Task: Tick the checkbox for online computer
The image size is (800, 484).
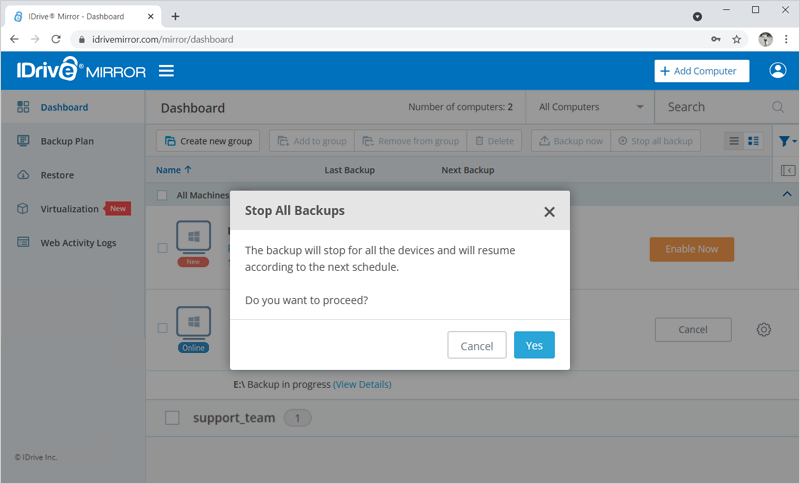Action: 162,328
